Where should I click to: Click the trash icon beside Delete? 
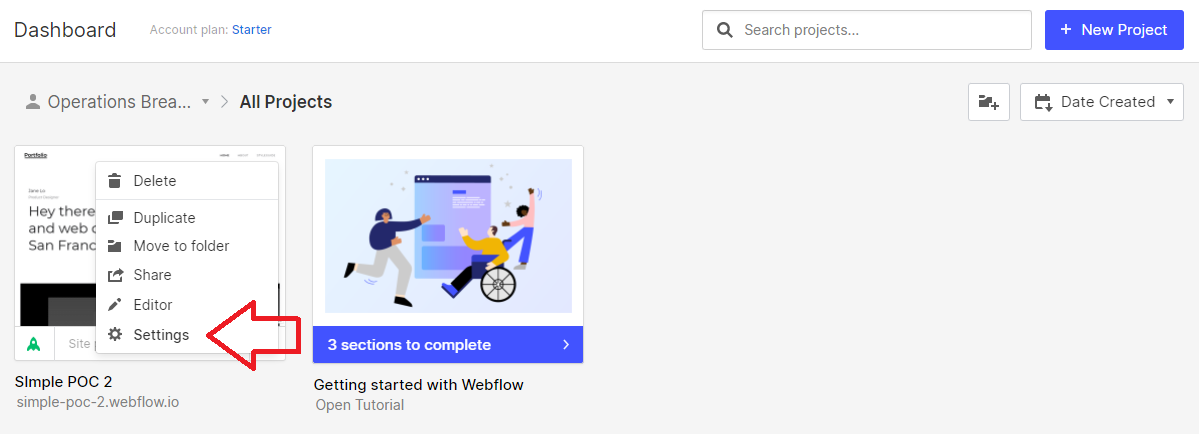tap(115, 181)
